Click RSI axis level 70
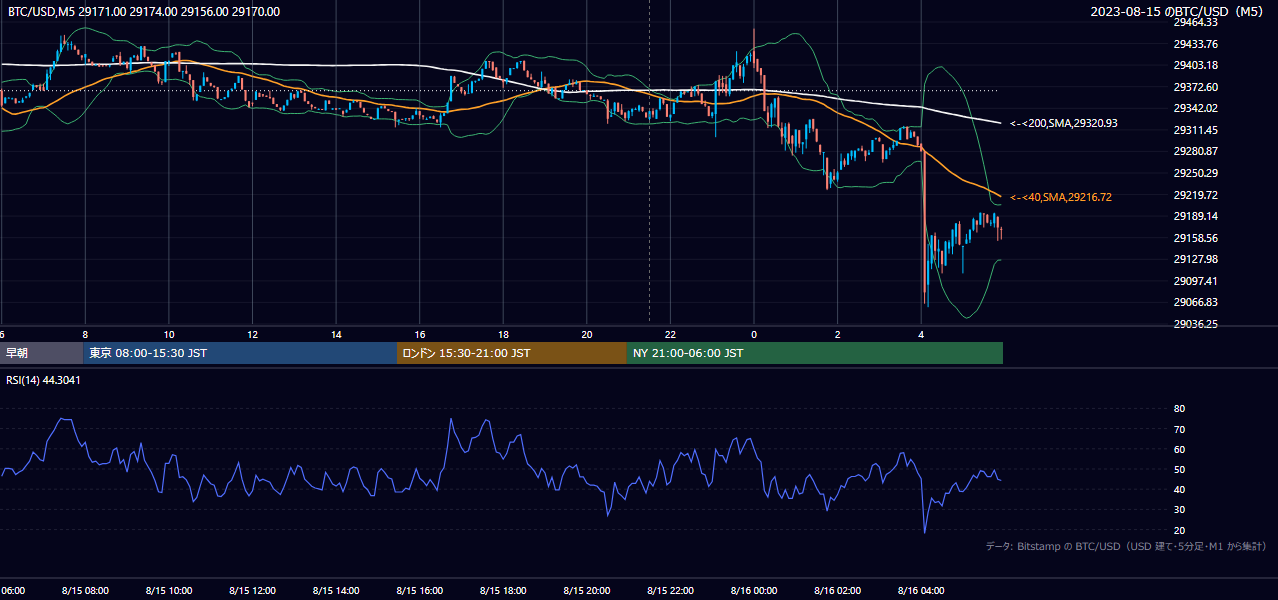 click(x=1179, y=429)
